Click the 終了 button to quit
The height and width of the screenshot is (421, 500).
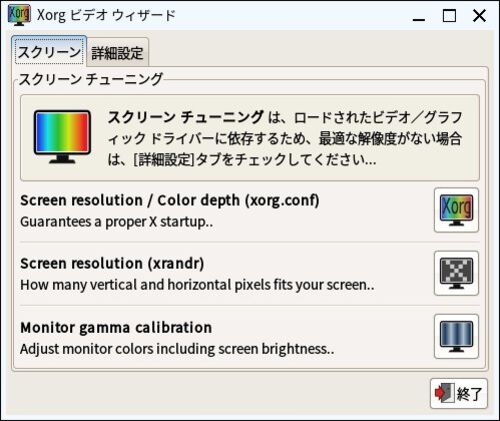(459, 394)
